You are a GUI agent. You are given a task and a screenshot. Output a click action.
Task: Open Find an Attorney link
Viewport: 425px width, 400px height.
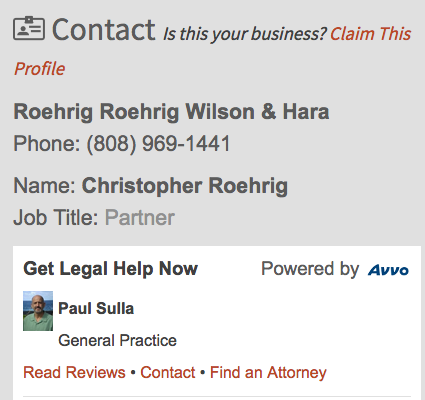coord(268,373)
